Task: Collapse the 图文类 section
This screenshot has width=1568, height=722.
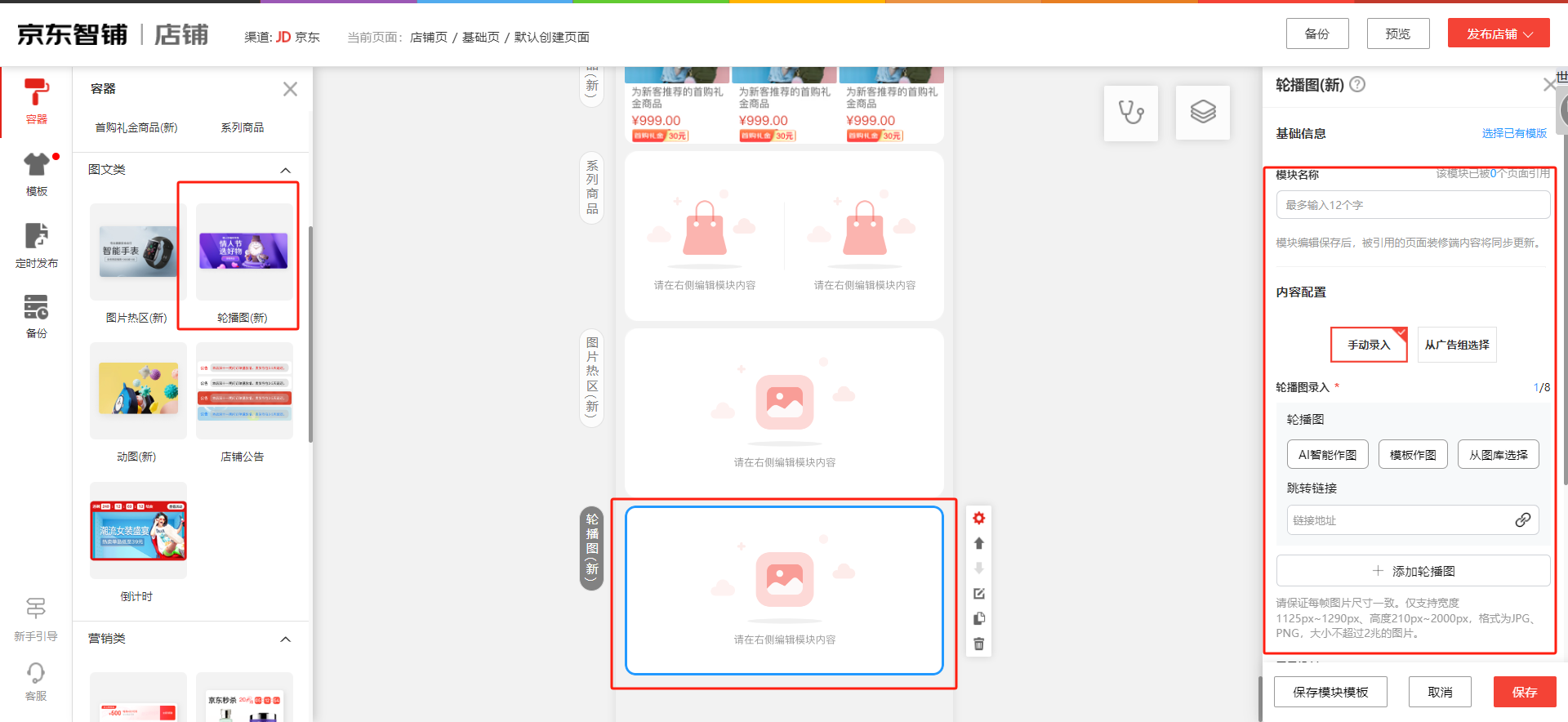Action: tap(285, 170)
